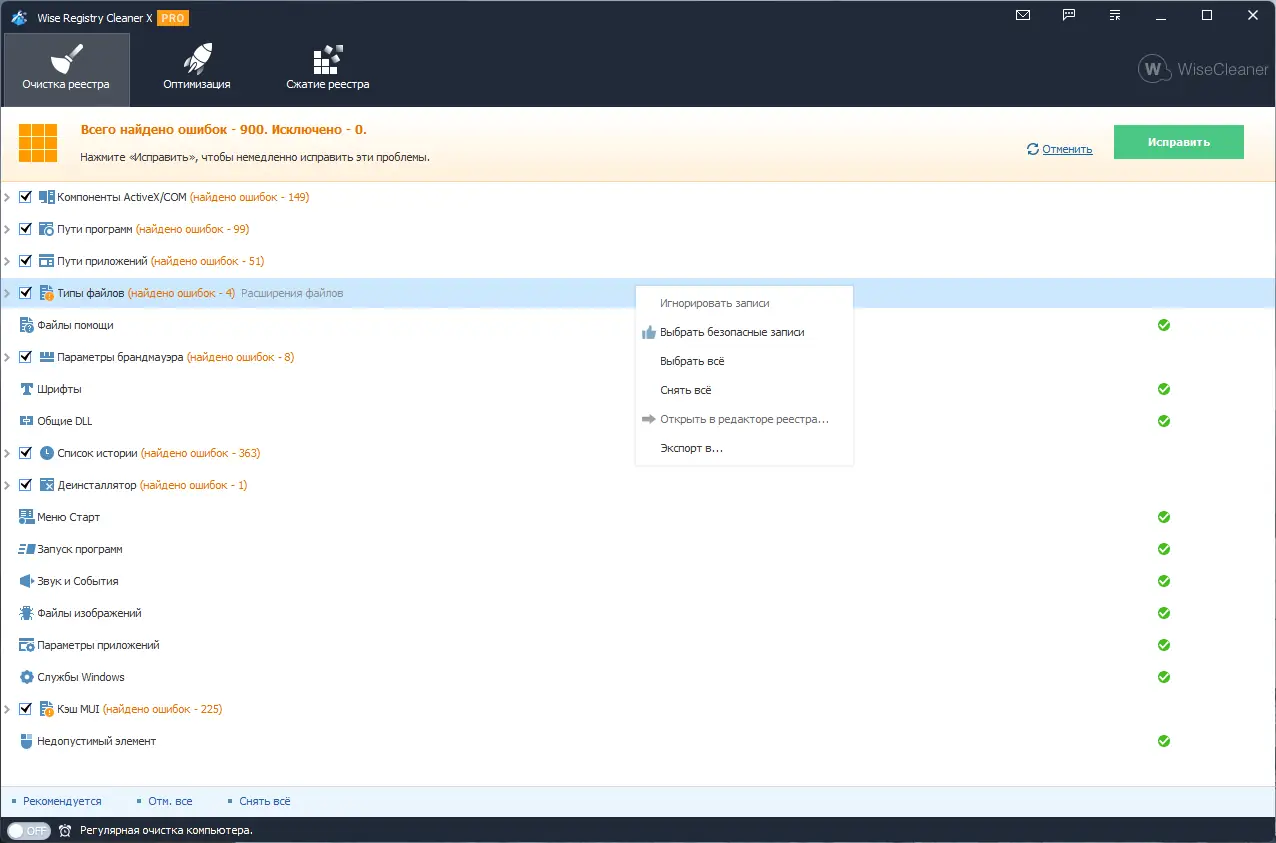Image resolution: width=1276 pixels, height=843 pixels.
Task: Click the Деинсталлятор icon
Action: tap(47, 485)
